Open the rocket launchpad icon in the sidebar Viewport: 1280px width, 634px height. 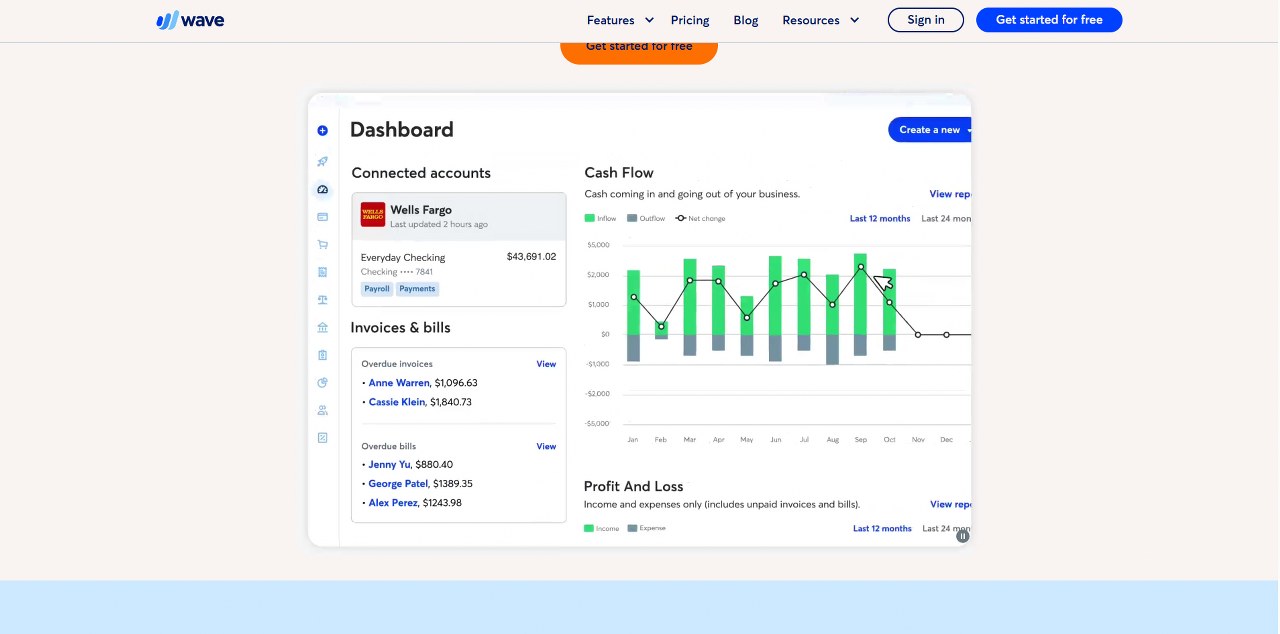click(322, 161)
